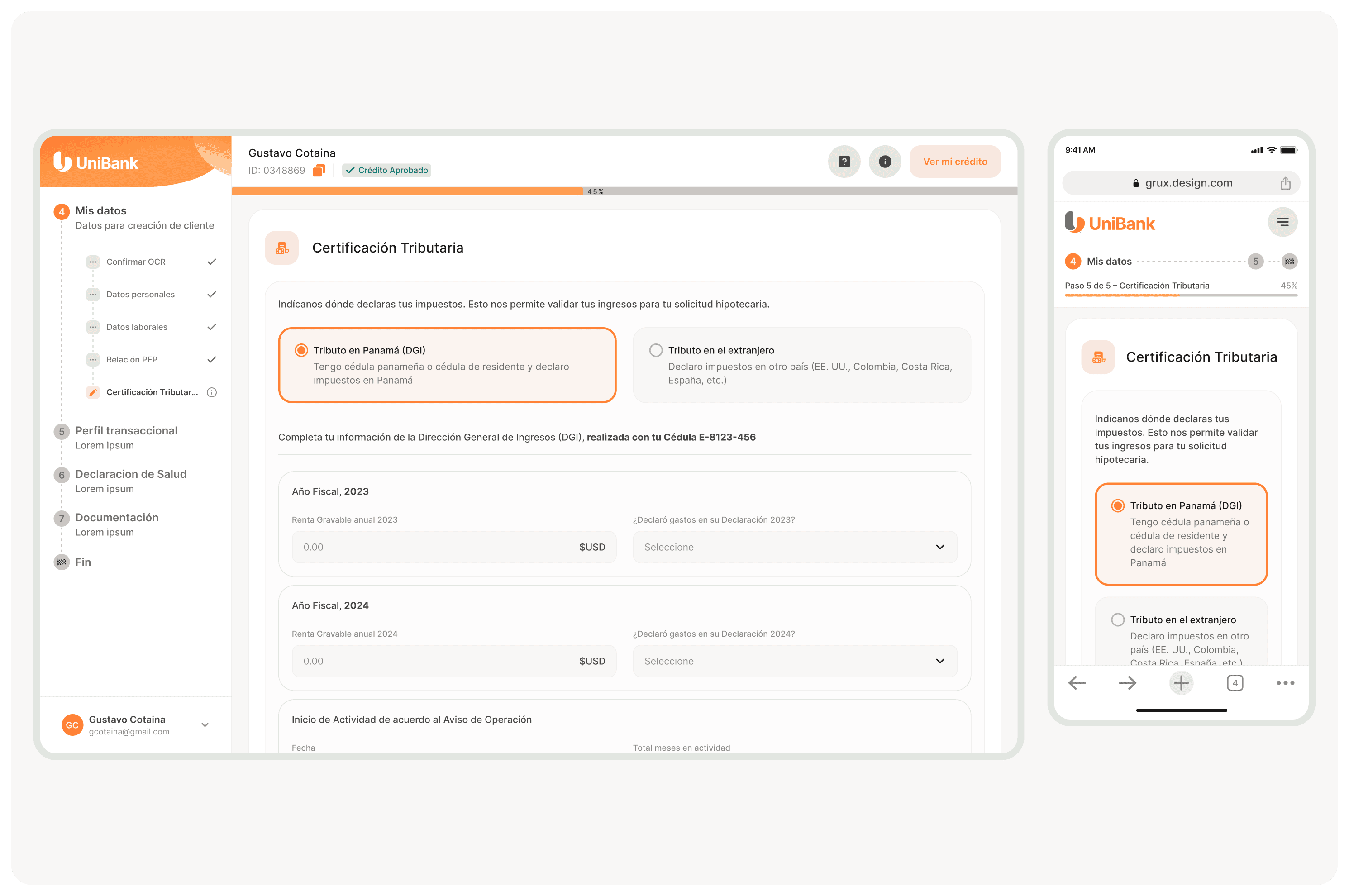Screen dimensions: 1349x896
Task: Tap the mobile browser back arrow
Action: [x=1077, y=683]
